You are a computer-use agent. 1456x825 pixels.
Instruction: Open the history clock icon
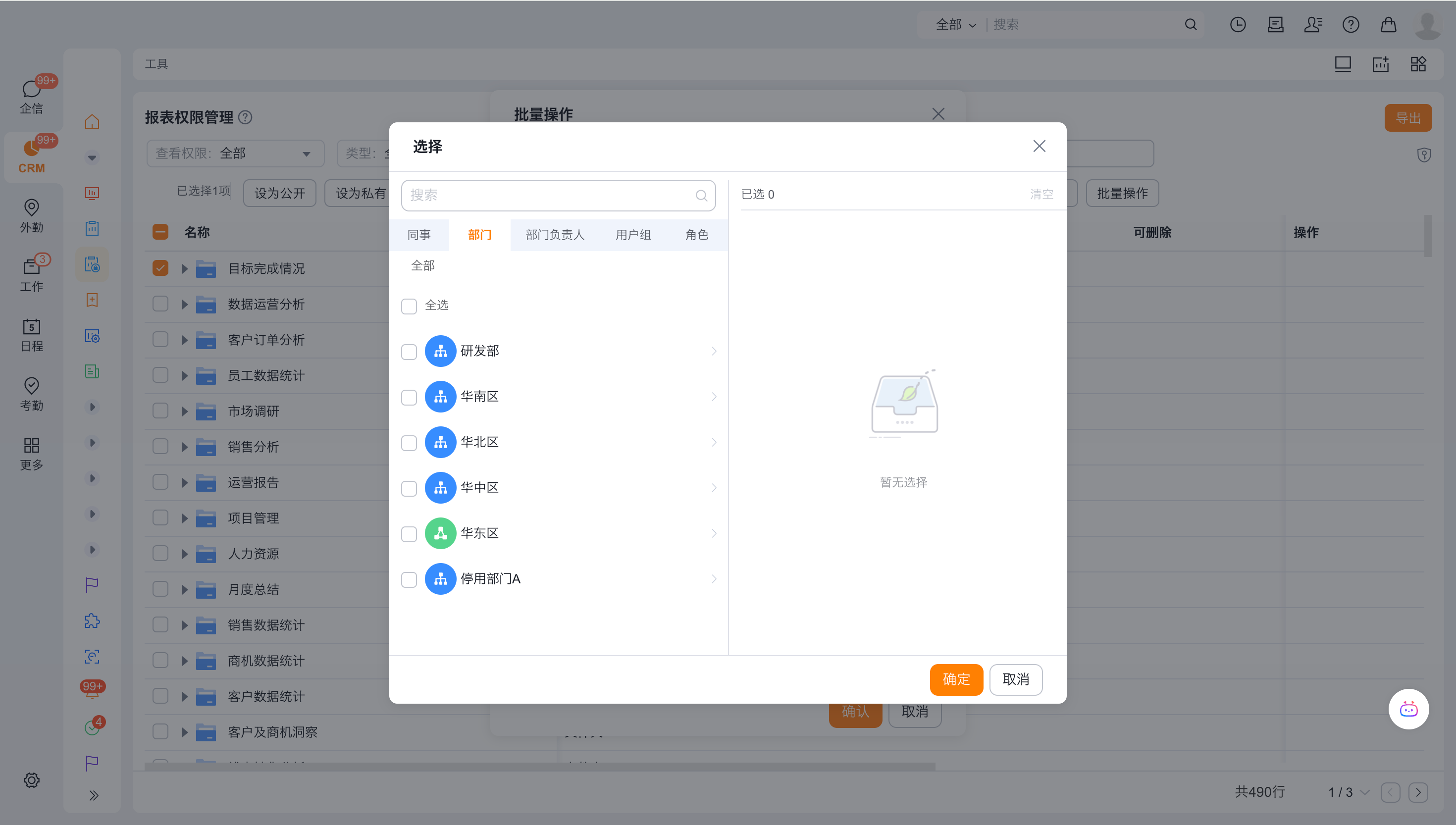(x=1237, y=24)
